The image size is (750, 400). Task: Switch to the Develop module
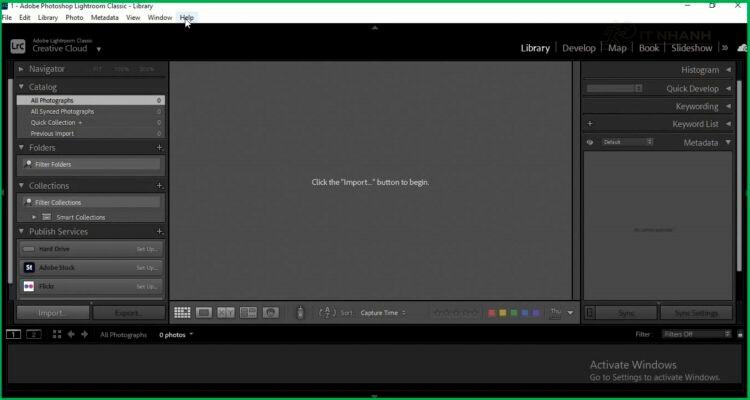[578, 47]
